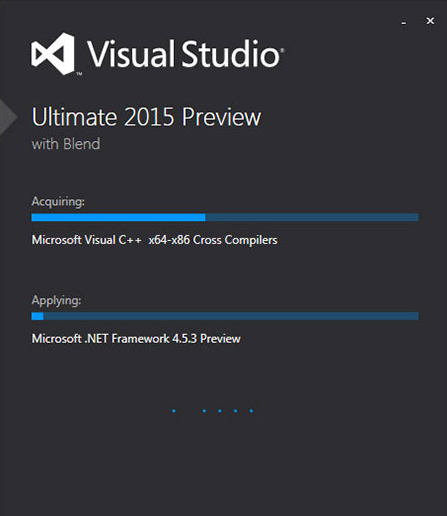447x516 pixels.
Task: Click 'Microsoft Visual C++ x64-x86 Cross Compilers' text
Action: click(154, 240)
